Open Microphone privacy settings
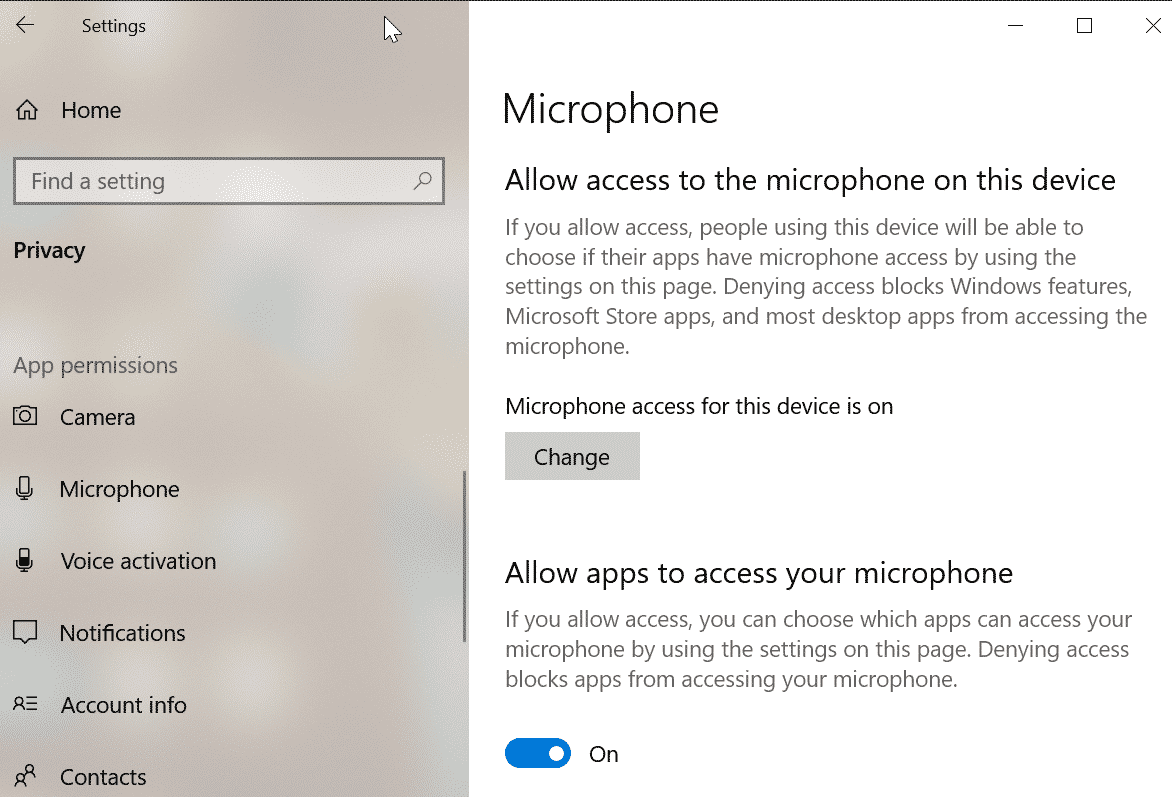The width and height of the screenshot is (1172, 797). [120, 489]
